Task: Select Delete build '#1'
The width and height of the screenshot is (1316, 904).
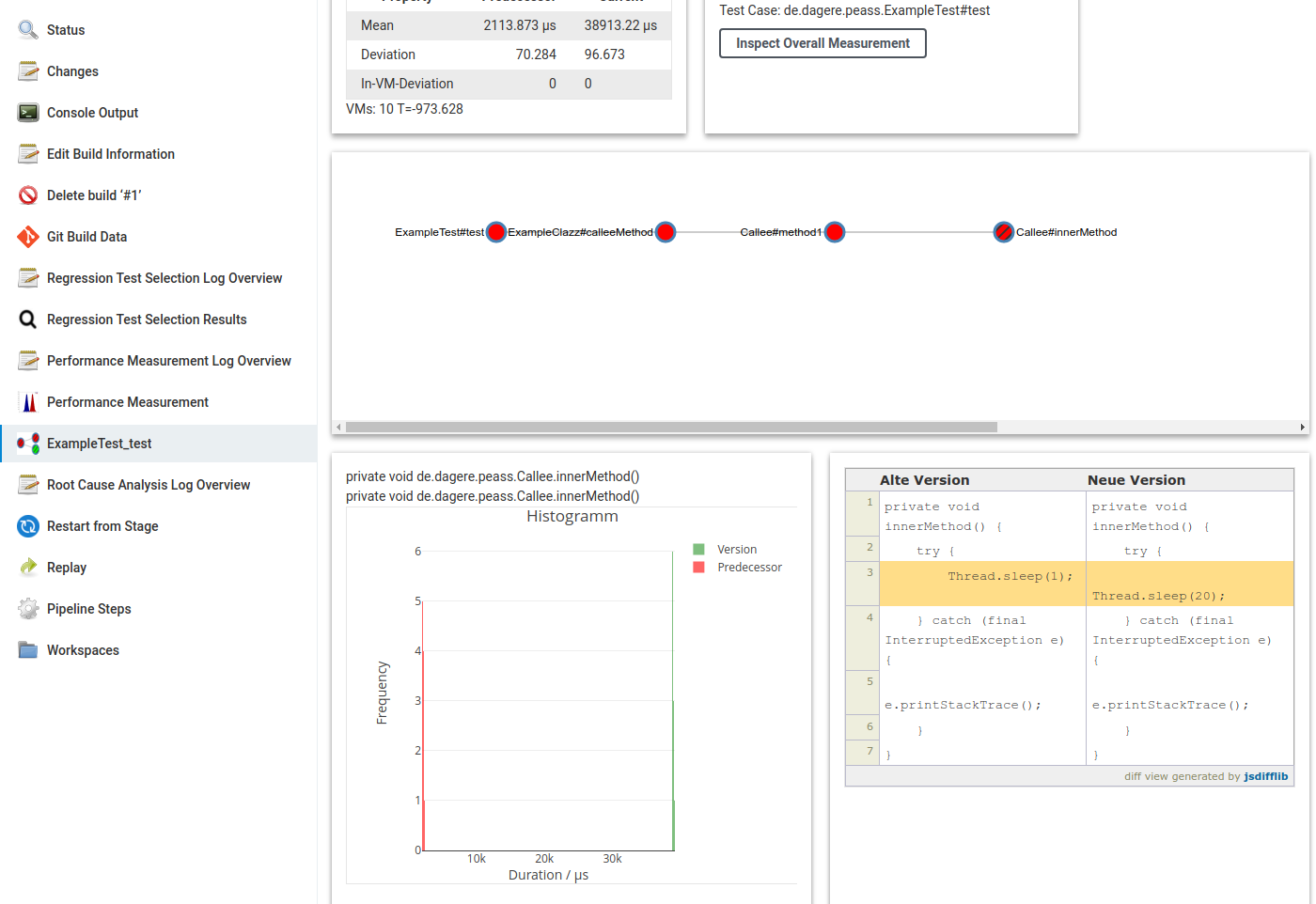Action: pos(94,195)
